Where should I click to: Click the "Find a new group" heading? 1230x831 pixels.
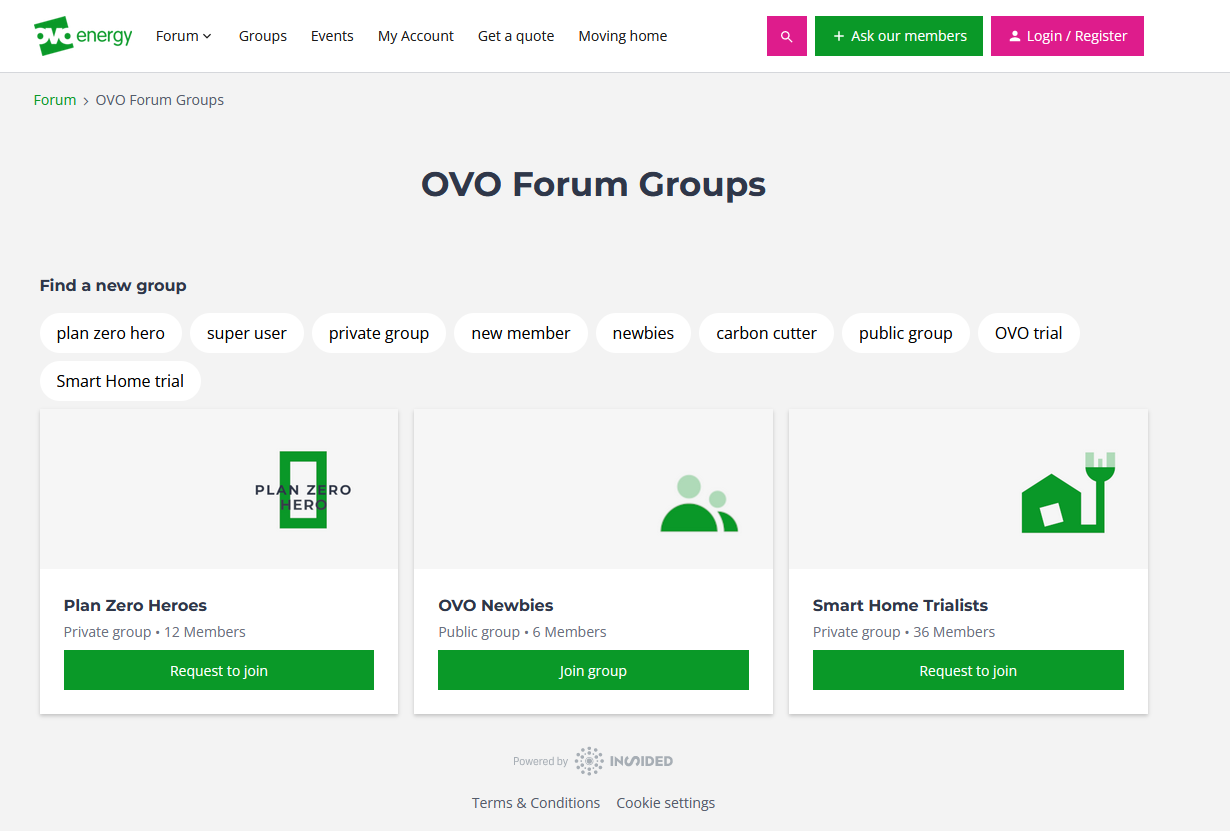[x=113, y=285]
